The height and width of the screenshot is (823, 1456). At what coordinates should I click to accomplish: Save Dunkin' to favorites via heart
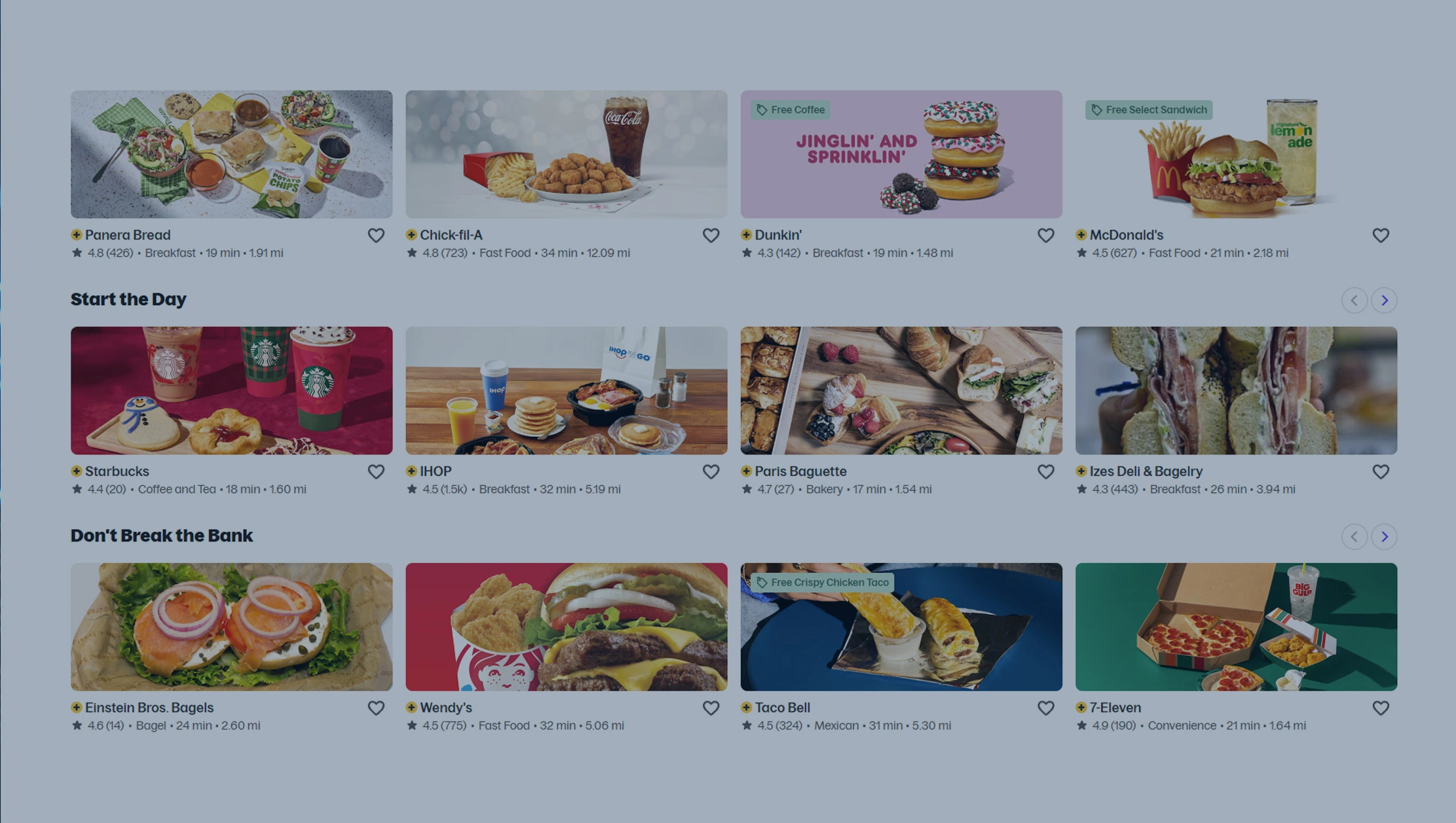pos(1046,235)
